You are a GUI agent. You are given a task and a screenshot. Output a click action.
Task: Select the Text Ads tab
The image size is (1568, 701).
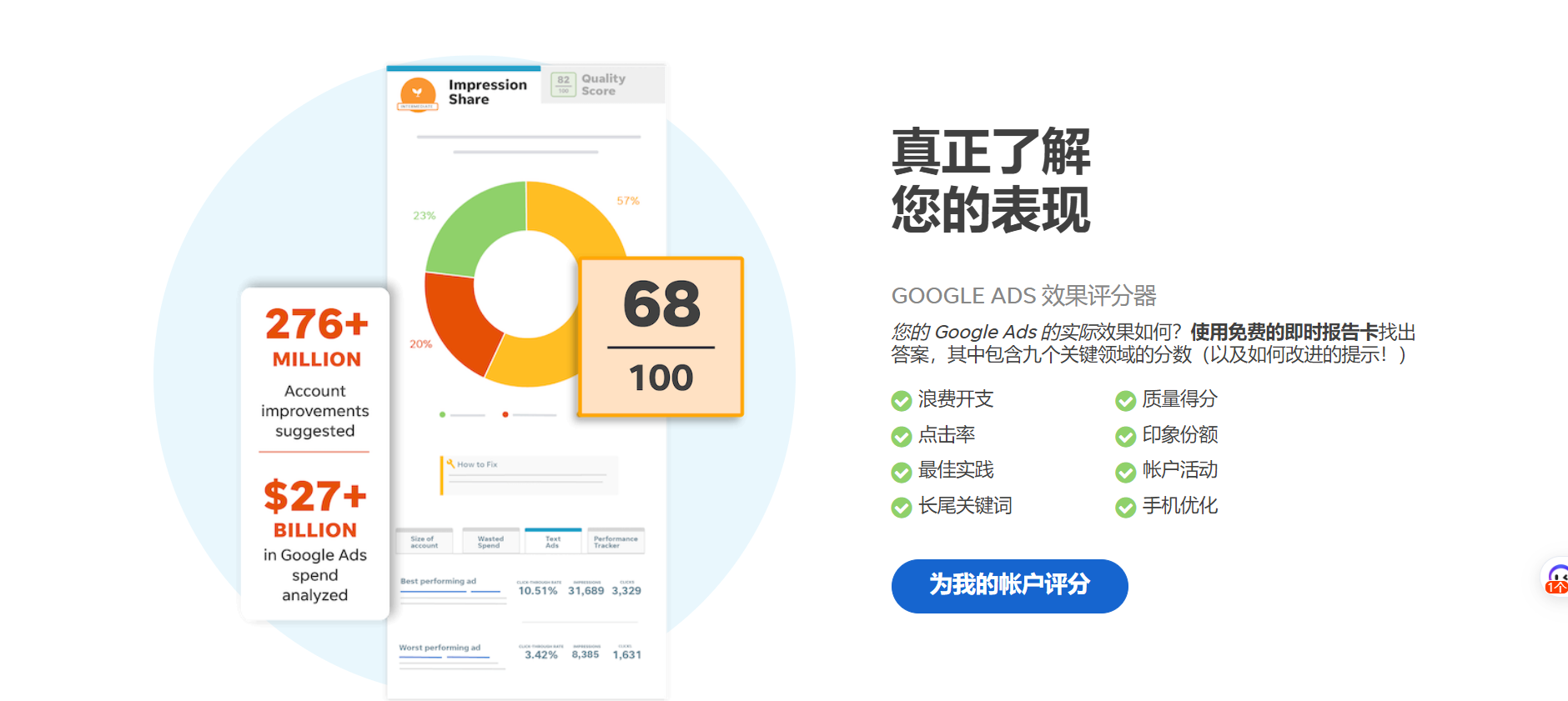pyautogui.click(x=553, y=542)
